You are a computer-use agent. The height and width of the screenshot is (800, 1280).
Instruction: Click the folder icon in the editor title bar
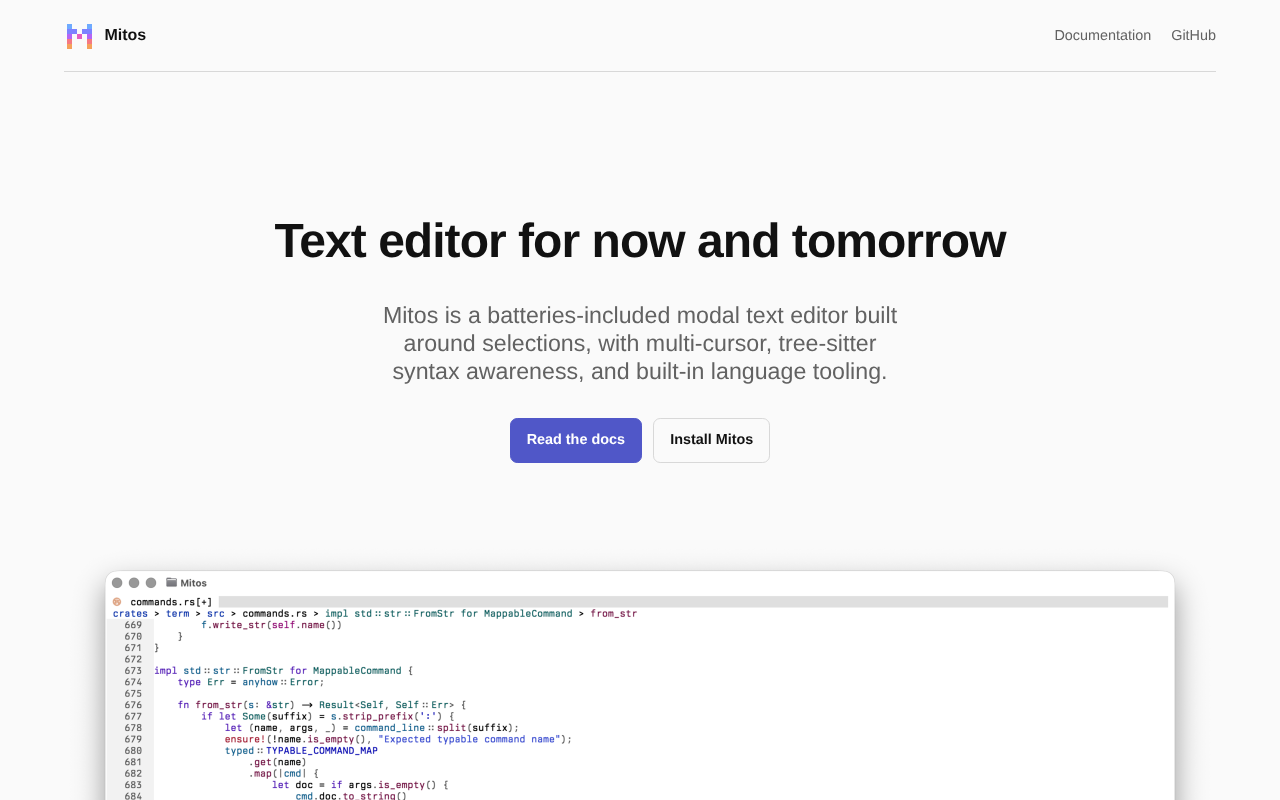171,582
